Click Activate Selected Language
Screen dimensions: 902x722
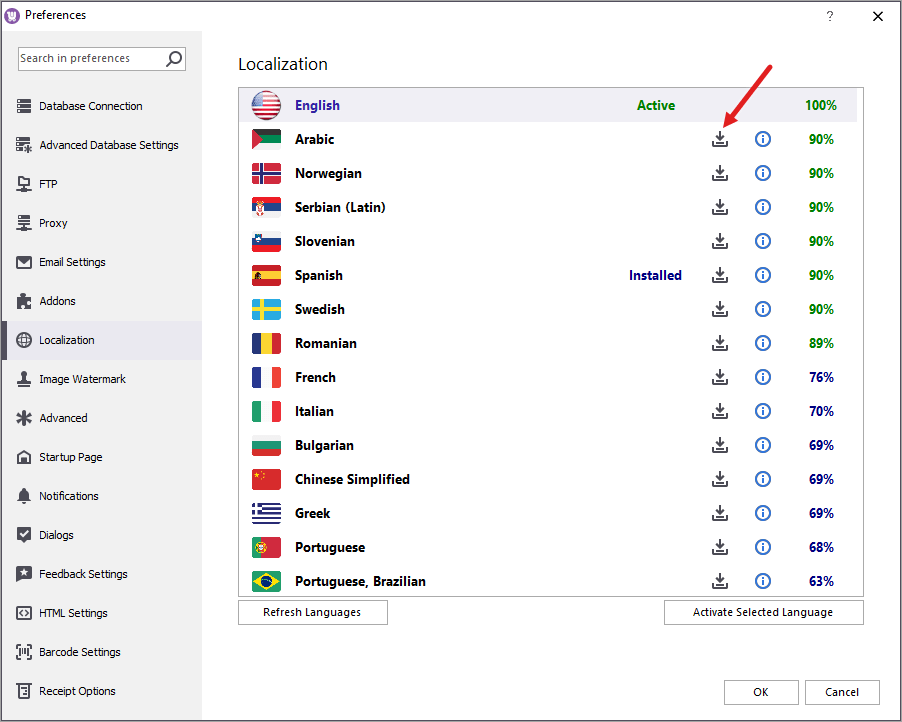[x=763, y=613]
